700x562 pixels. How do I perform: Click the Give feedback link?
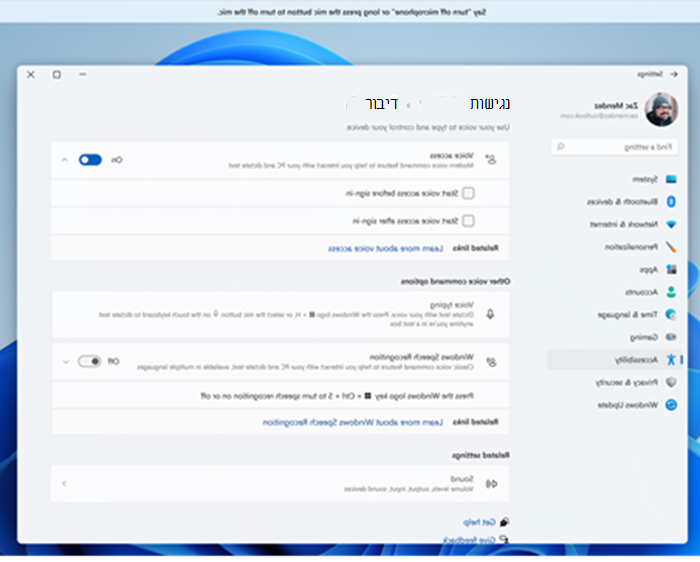click(x=470, y=540)
